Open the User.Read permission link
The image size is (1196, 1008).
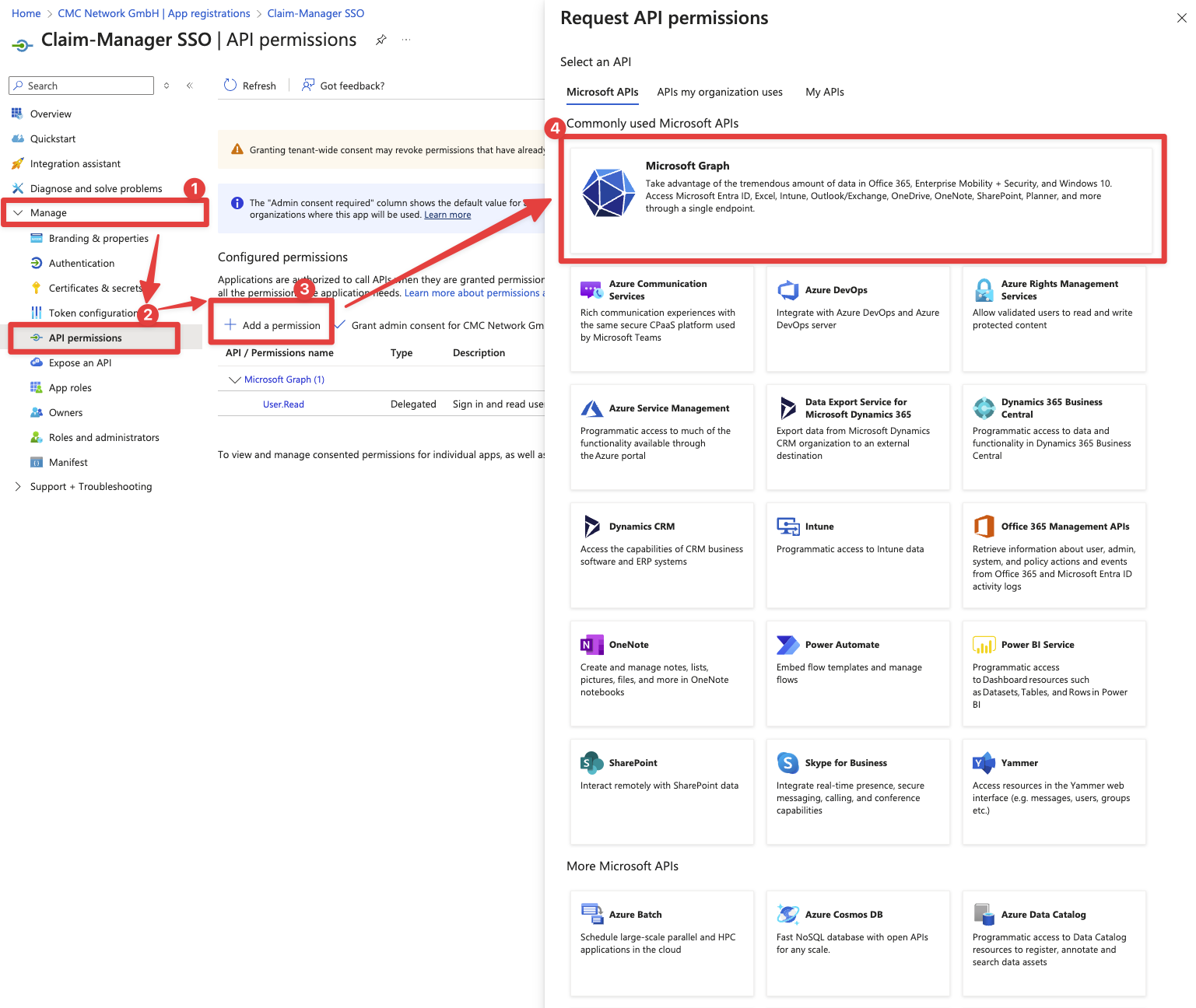(283, 404)
